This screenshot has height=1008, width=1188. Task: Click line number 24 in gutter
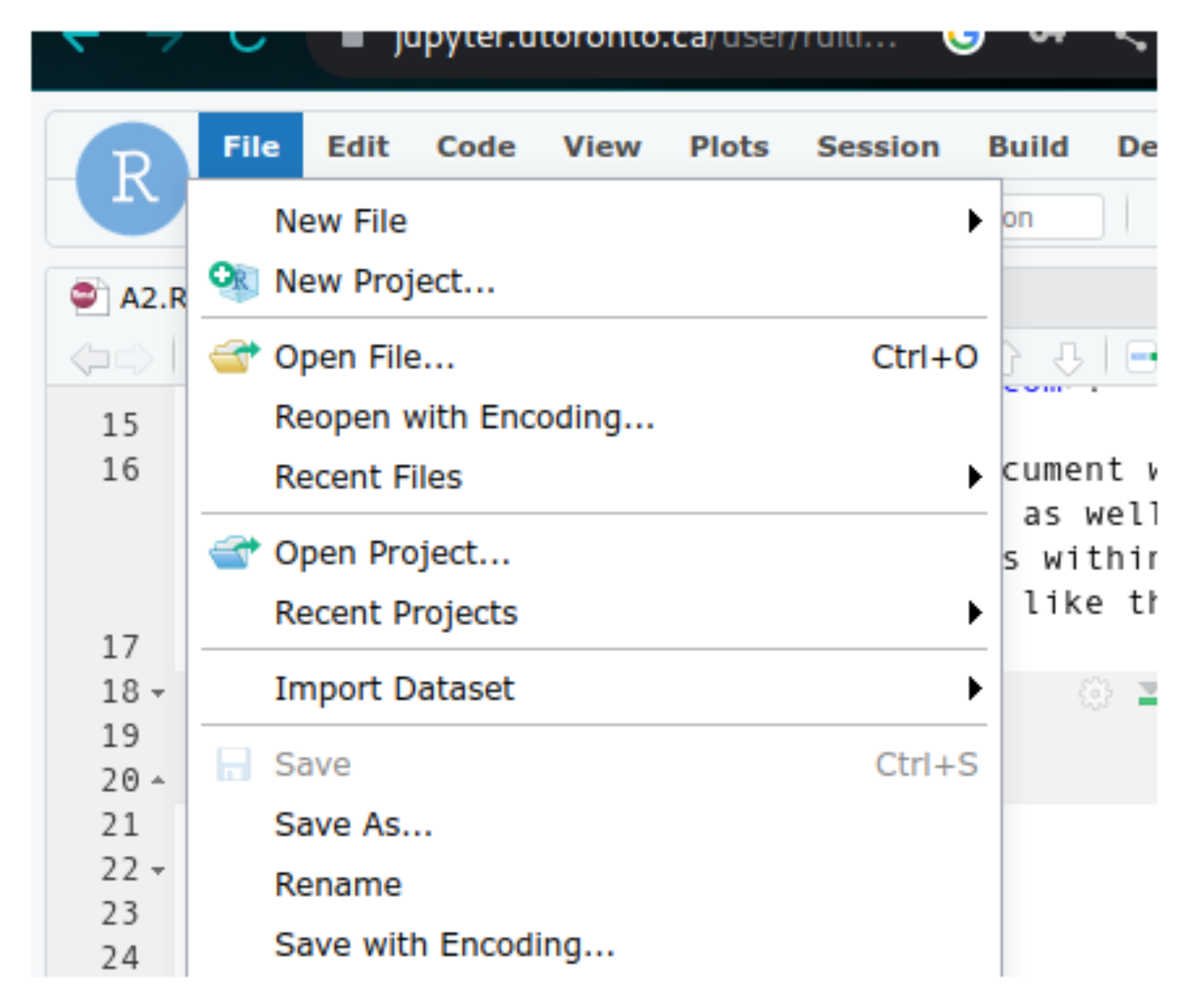click(x=120, y=957)
